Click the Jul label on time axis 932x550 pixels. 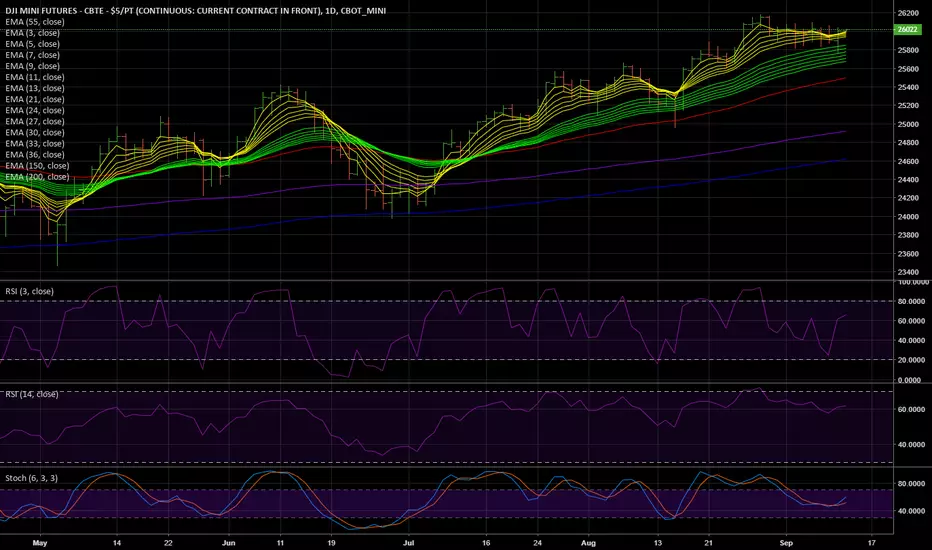[x=408, y=543]
